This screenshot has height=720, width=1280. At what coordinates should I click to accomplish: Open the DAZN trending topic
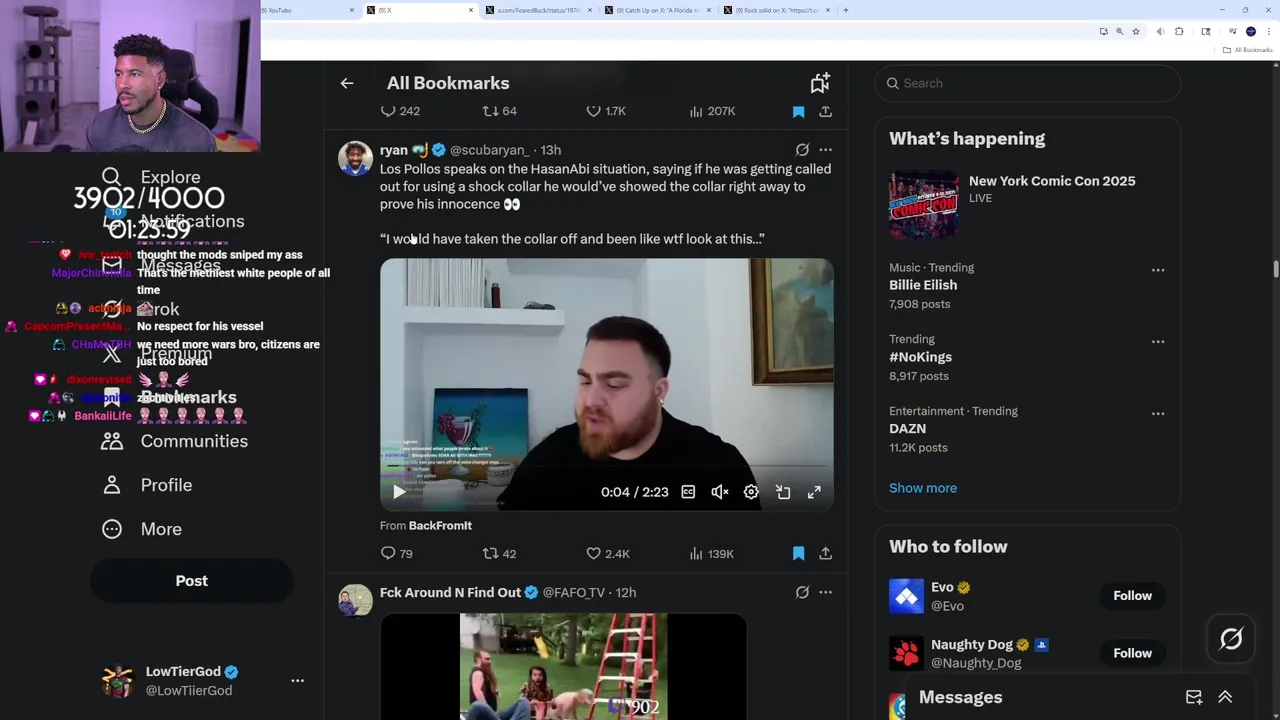(x=907, y=429)
